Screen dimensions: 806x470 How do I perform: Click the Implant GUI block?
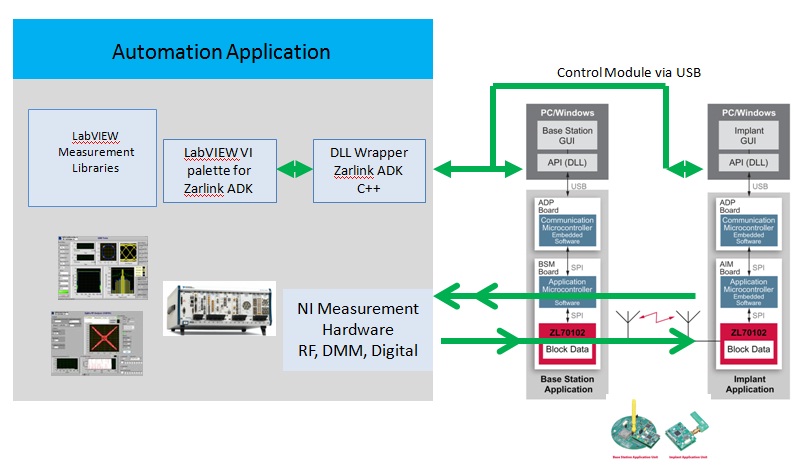(x=746, y=138)
